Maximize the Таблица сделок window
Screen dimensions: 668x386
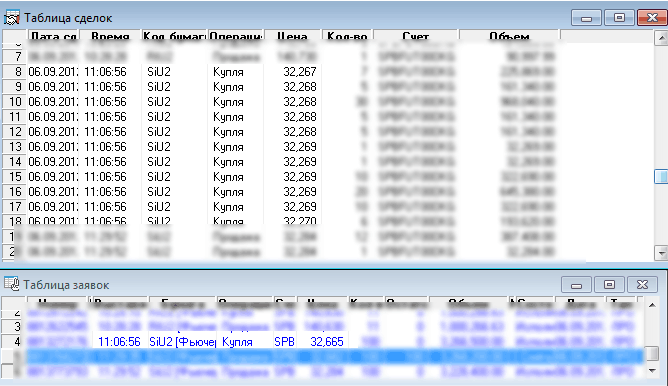click(619, 18)
